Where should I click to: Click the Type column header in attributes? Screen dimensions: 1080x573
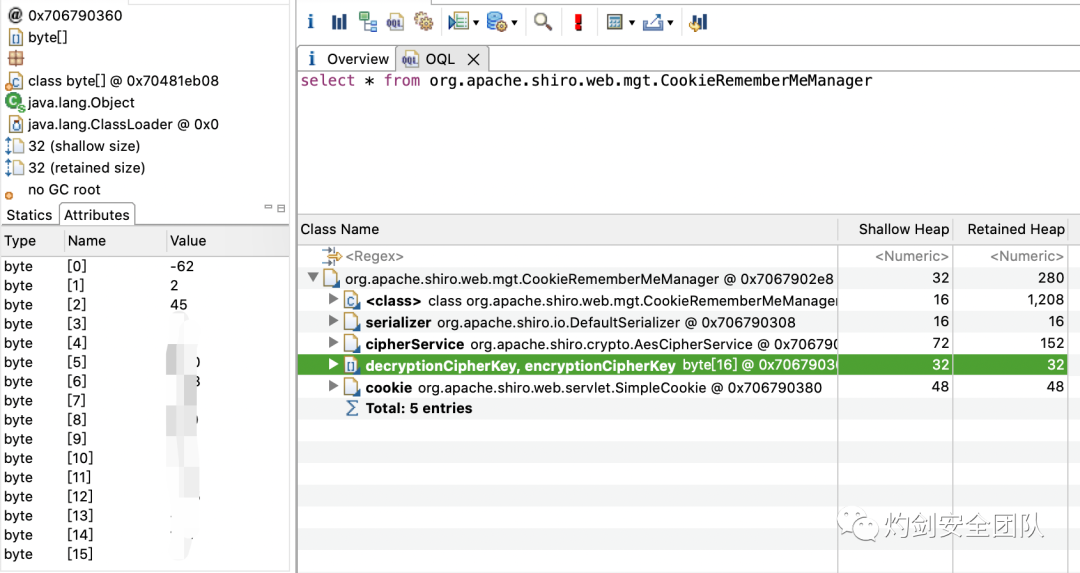pyautogui.click(x=33, y=241)
